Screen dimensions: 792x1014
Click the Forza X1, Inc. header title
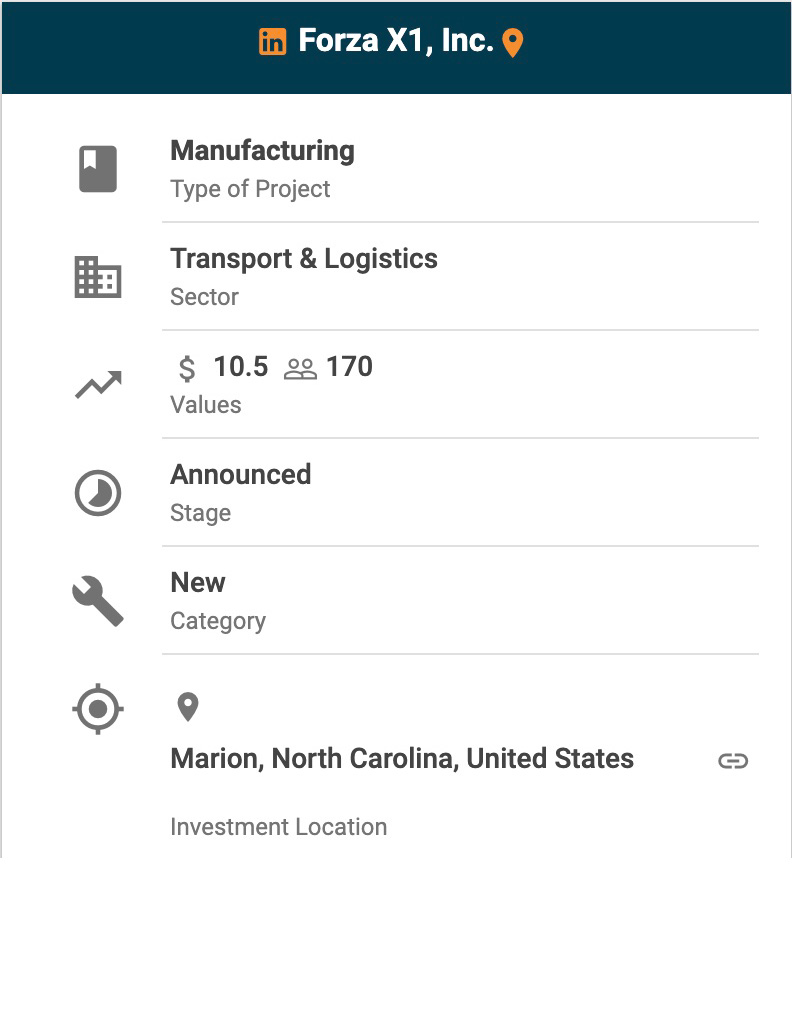pos(396,41)
